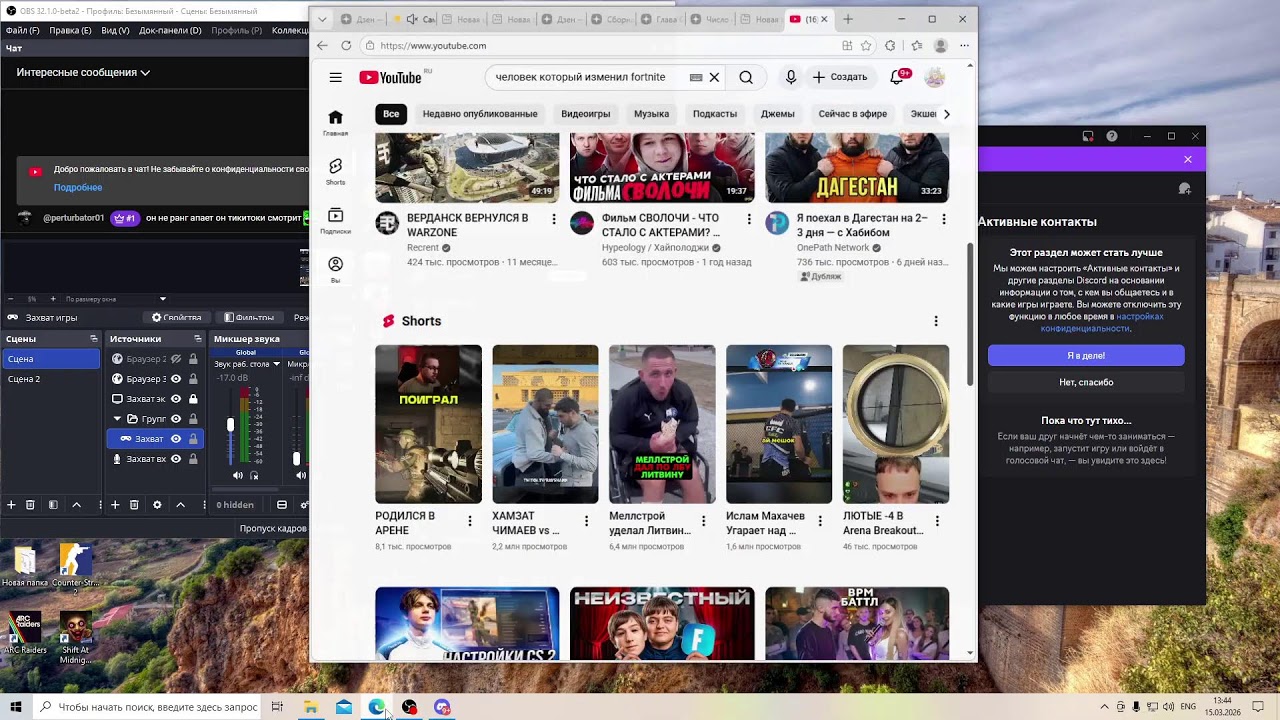Clear the YouTube search query
Screen dimensions: 1280x720
tap(714, 77)
